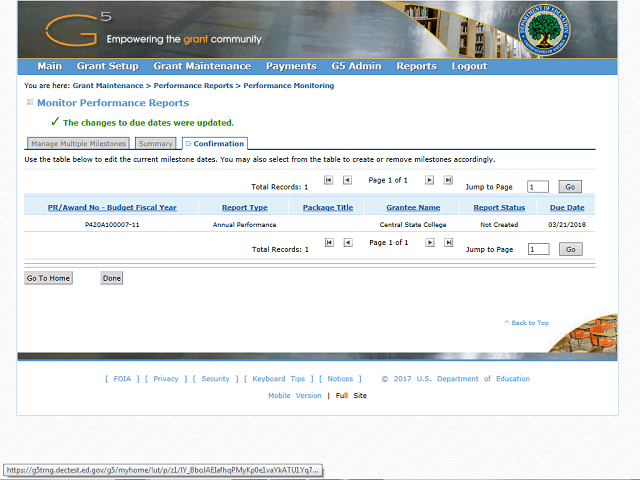Open the Reports menu
Screen dimensions: 640x480
[417, 66]
